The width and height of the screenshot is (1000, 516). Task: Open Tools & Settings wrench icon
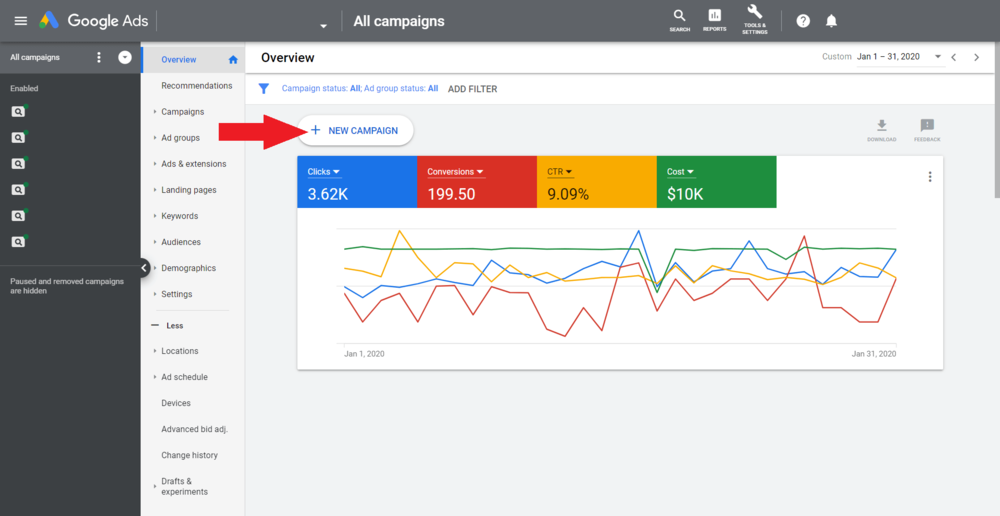pos(755,18)
